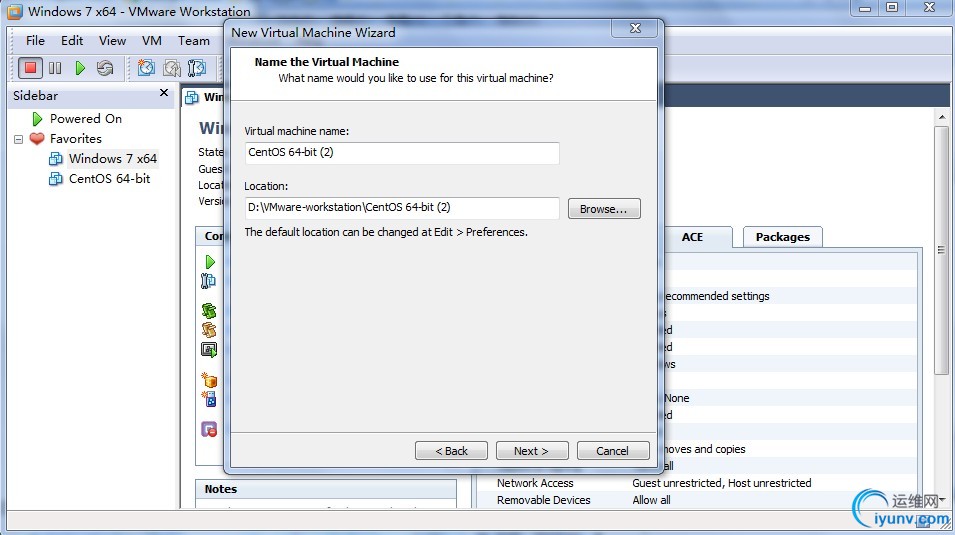Click the screen capture command icon
This screenshot has height=535, width=955.
[x=209, y=349]
